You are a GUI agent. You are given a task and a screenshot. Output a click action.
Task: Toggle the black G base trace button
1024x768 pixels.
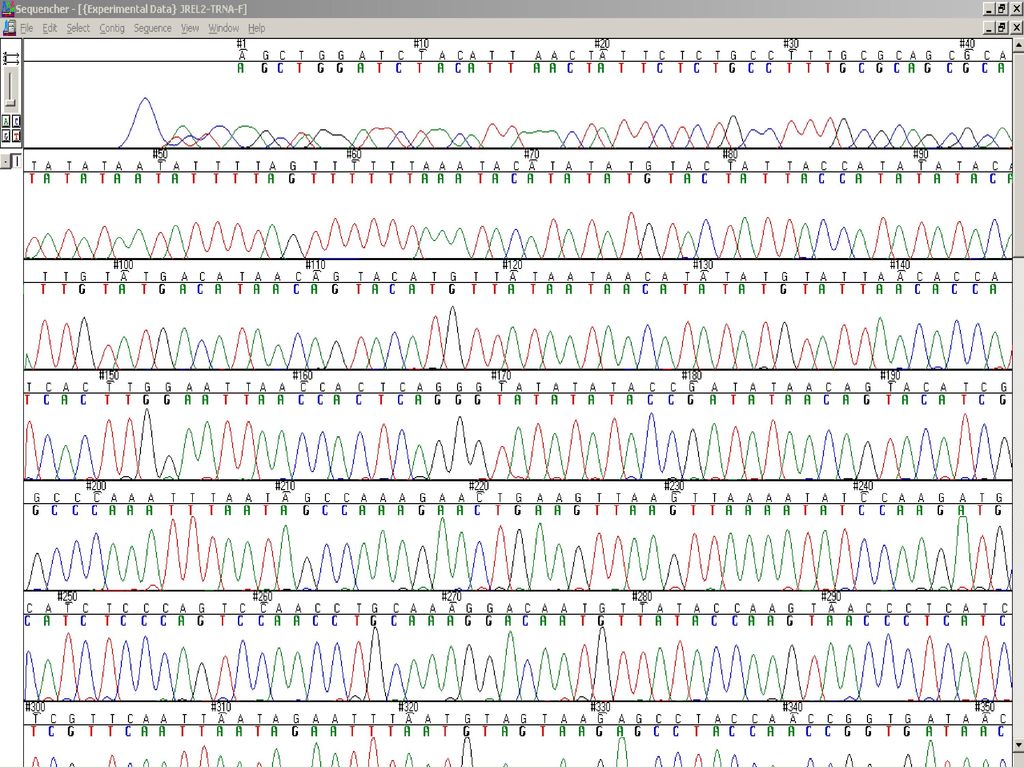(x=6, y=136)
